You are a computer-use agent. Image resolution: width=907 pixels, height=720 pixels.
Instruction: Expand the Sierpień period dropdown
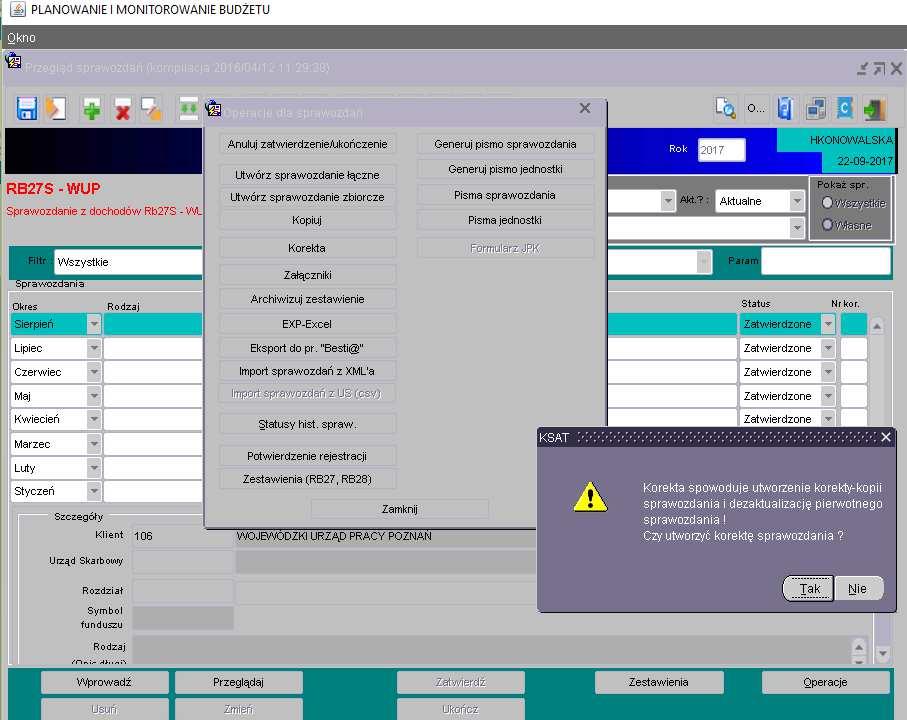(94, 324)
